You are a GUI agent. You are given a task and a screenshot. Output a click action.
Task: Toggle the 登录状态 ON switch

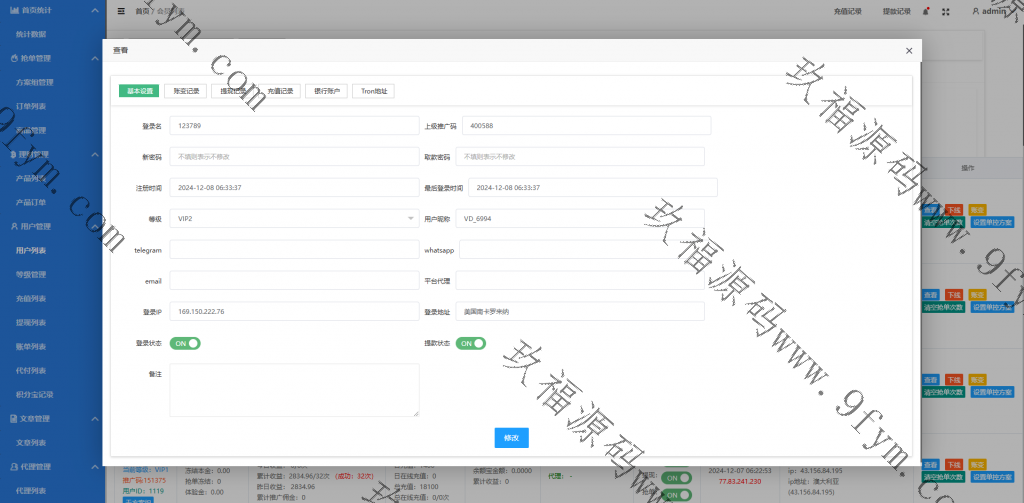tap(185, 343)
